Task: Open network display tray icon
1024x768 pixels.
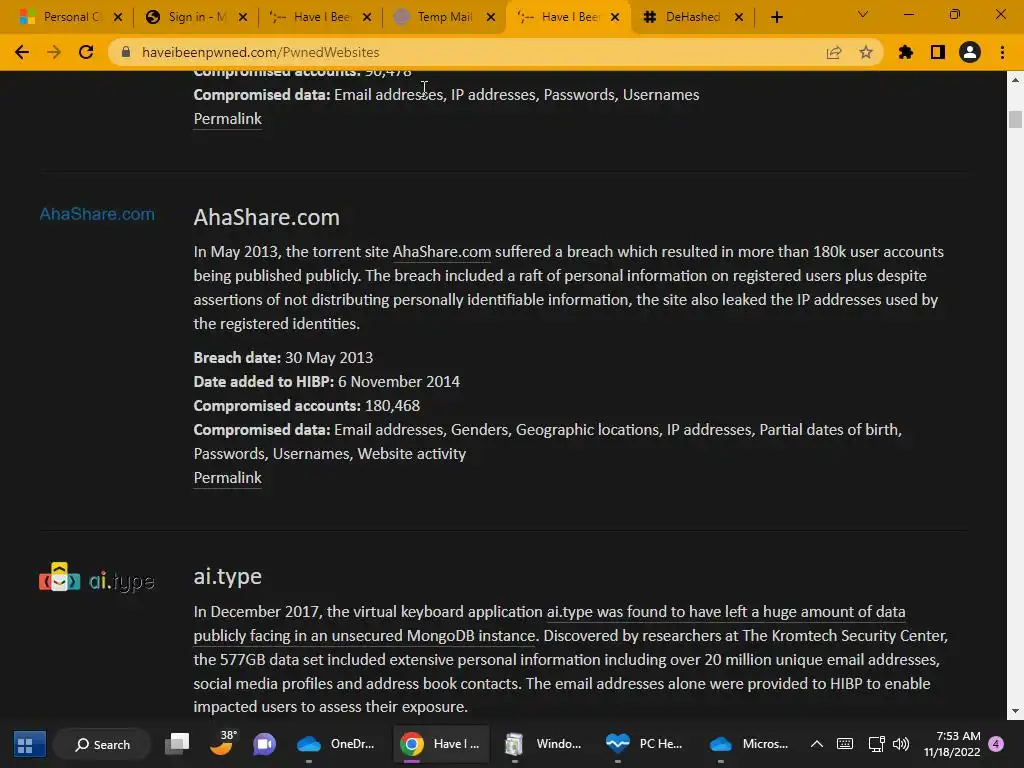Action: (x=876, y=744)
